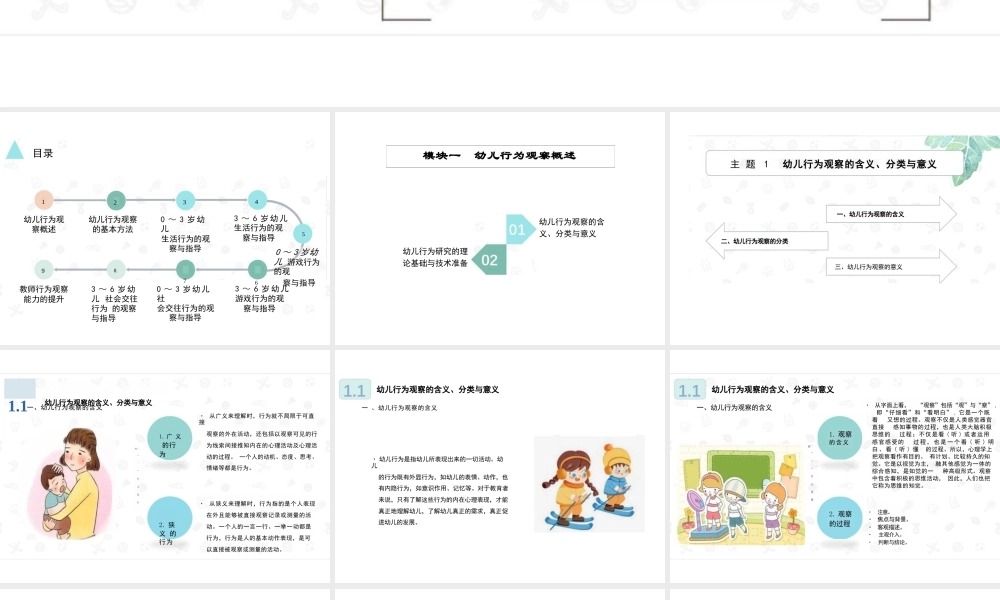Select numbered circle 1 above 幼儿行为观察概述
Viewport: 1000px width, 600px height.
pyautogui.click(x=43, y=201)
